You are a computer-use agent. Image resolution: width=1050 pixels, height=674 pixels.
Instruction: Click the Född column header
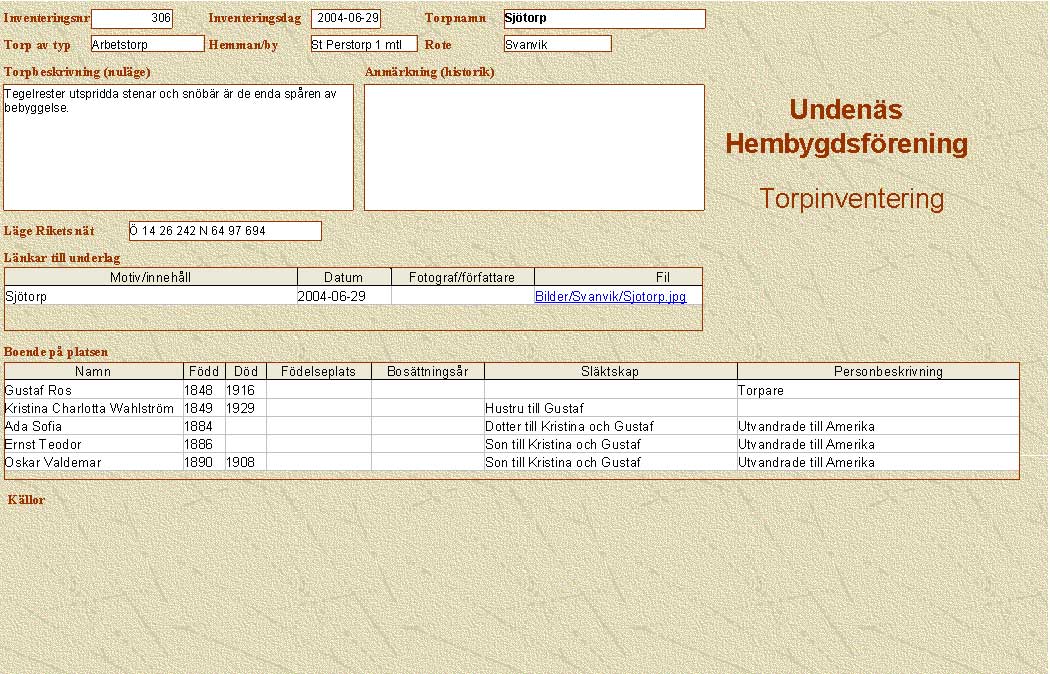(x=204, y=371)
